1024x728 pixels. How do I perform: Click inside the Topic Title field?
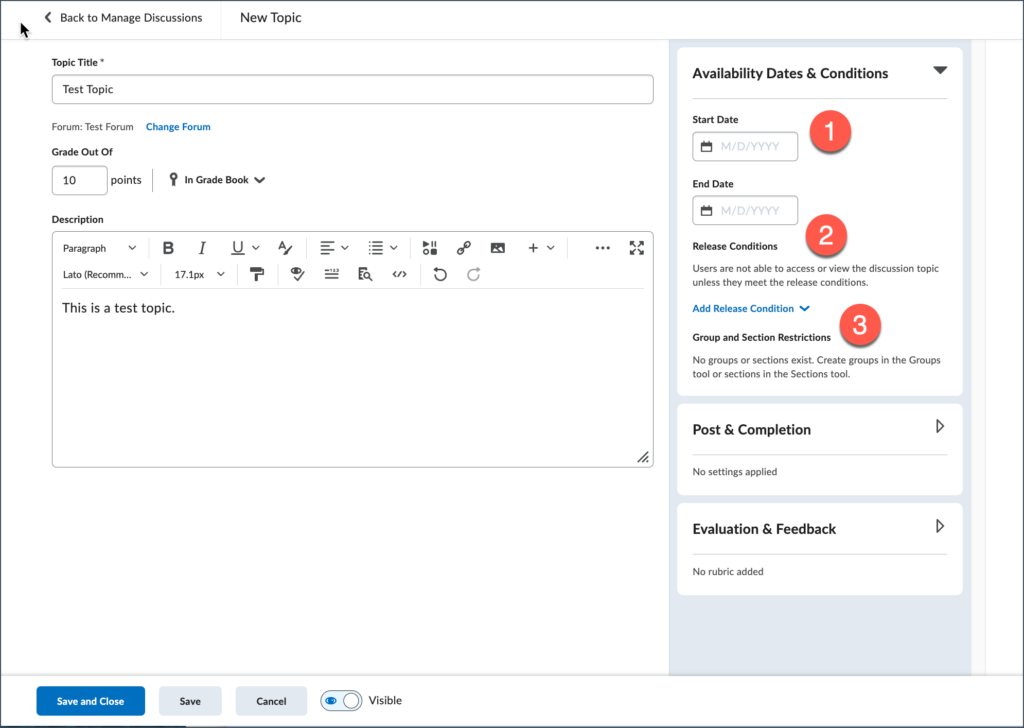coord(352,89)
